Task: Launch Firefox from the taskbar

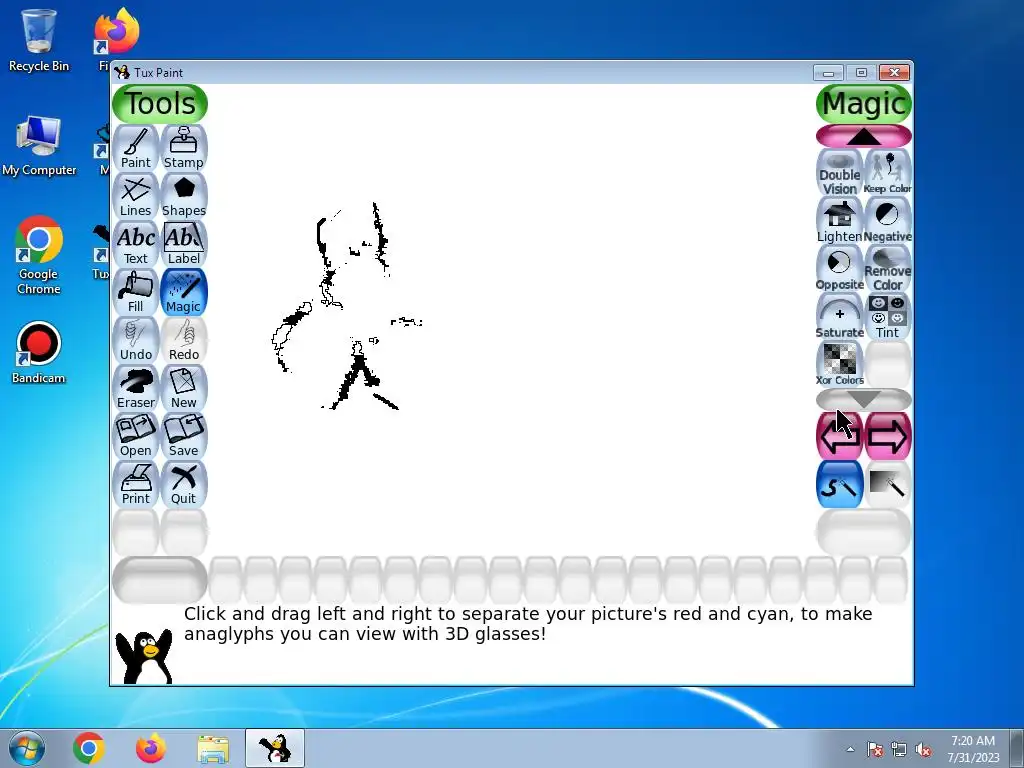Action: click(x=151, y=748)
